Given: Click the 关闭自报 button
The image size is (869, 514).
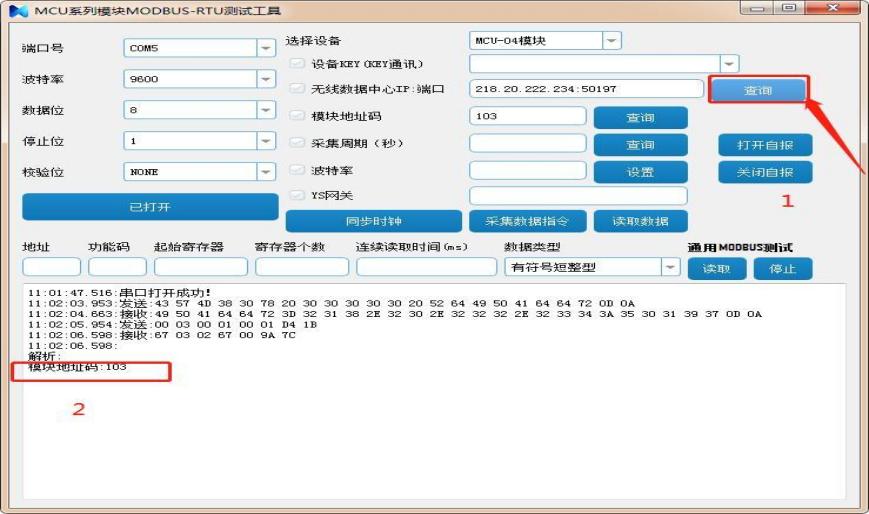Looking at the screenshot, I should click(765, 172).
